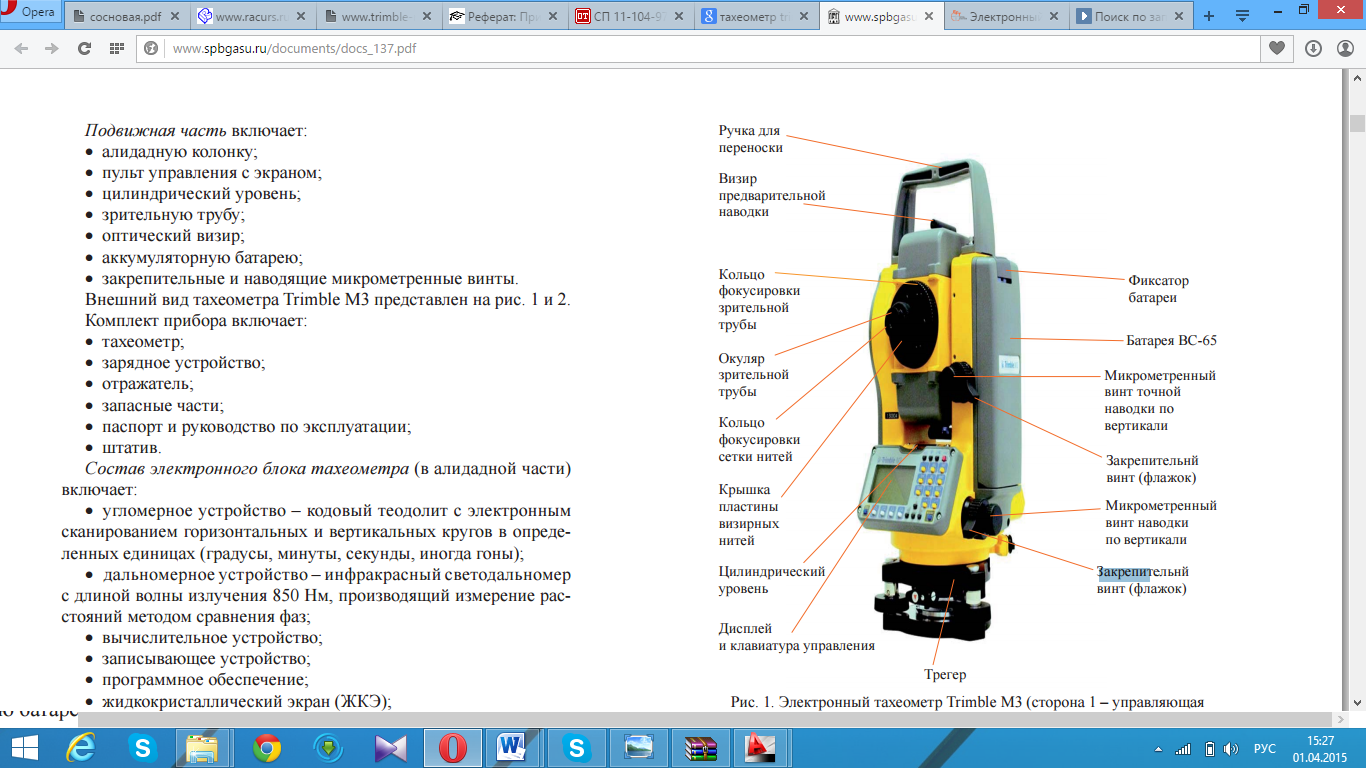This screenshot has width=1366, height=768.
Task: Open the green download manager taskbar icon
Action: [328, 748]
